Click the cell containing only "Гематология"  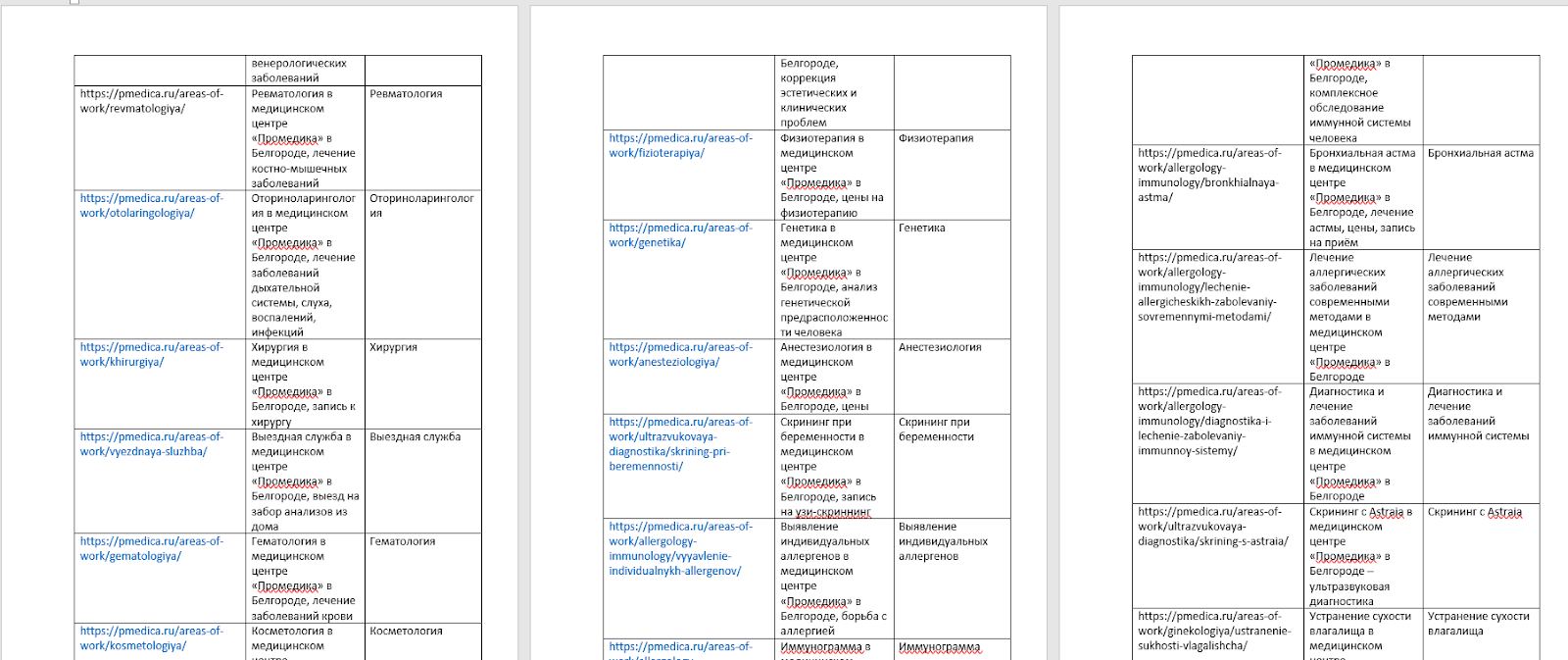[422, 579]
